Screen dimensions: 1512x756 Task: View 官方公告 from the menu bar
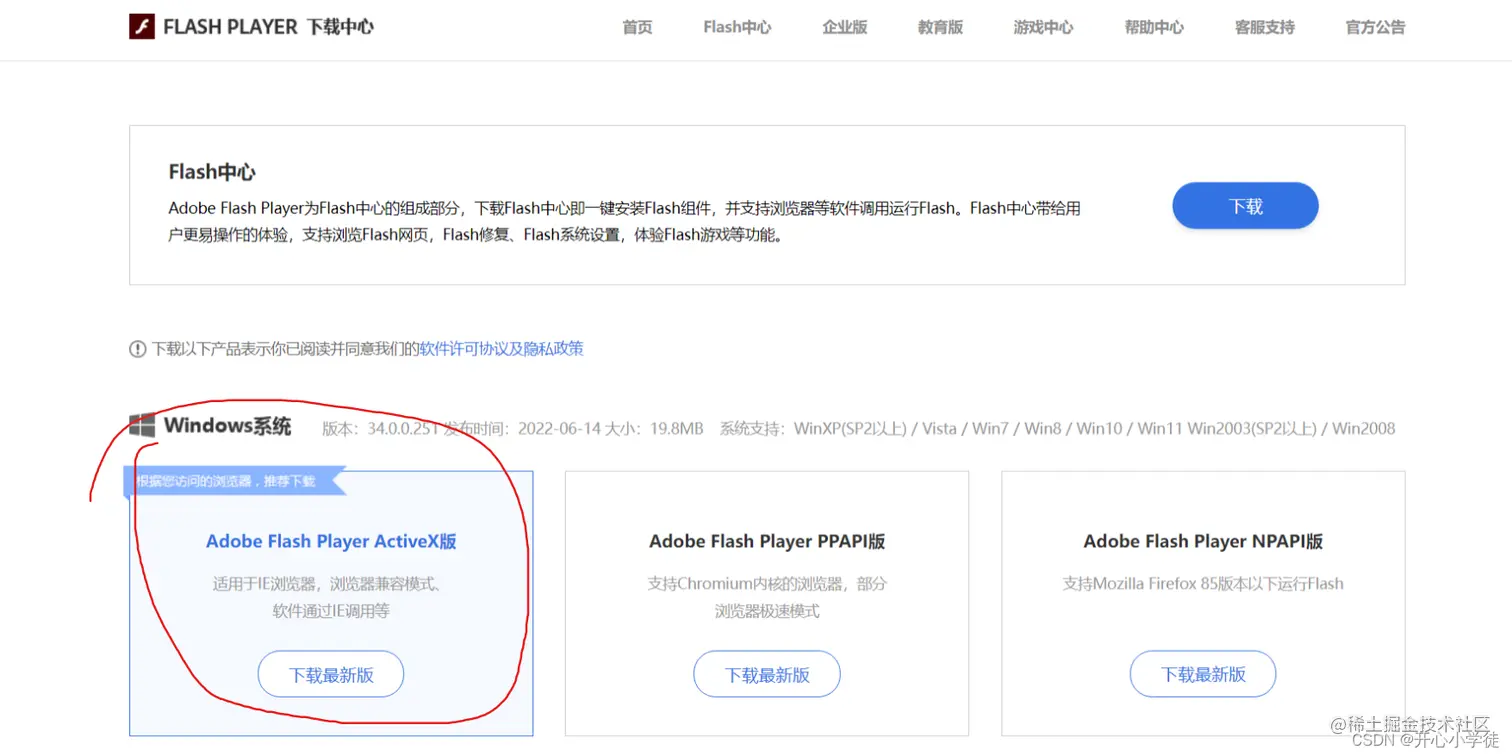[1374, 27]
